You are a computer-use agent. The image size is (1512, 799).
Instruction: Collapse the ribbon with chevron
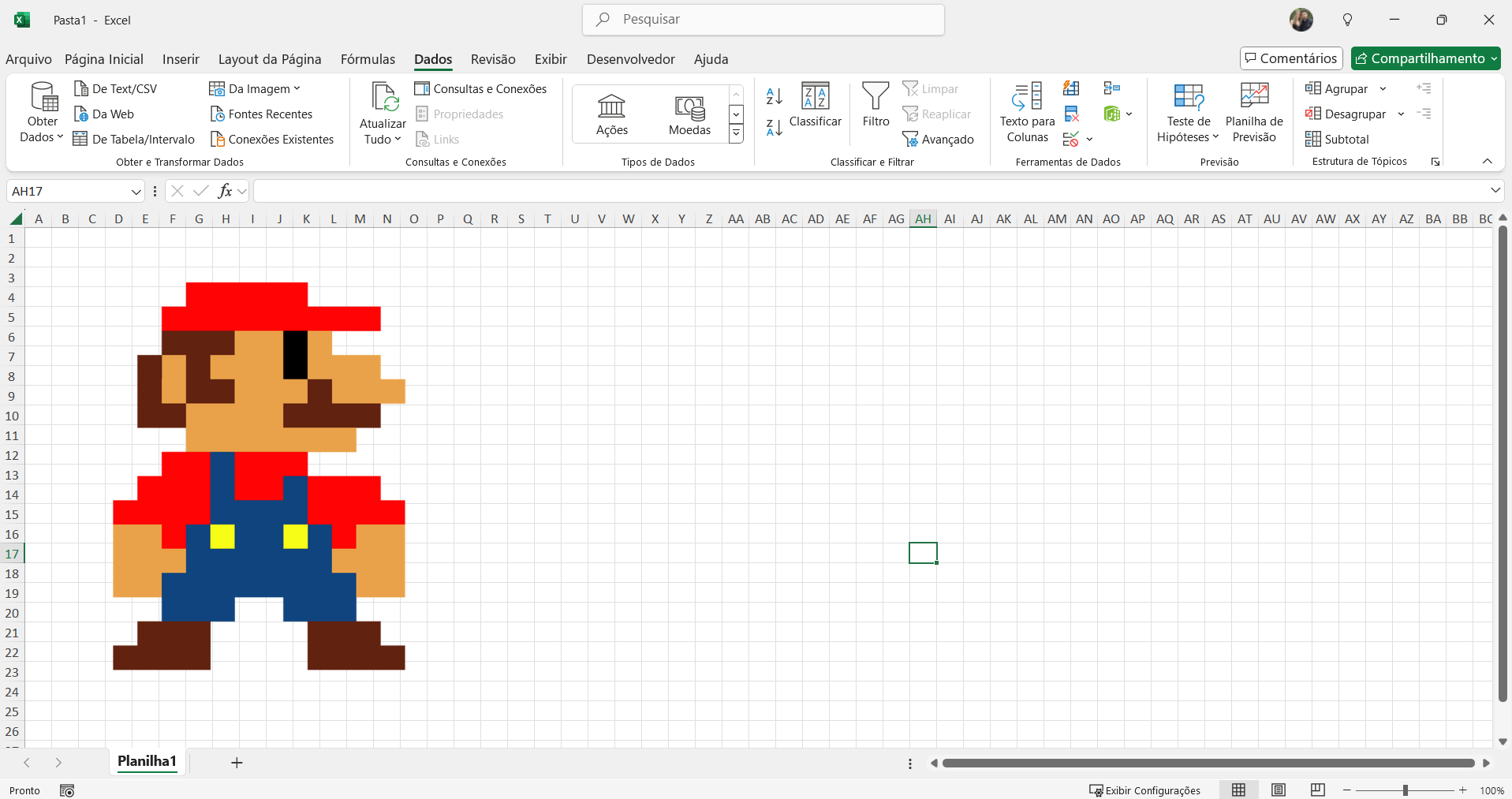[1487, 161]
